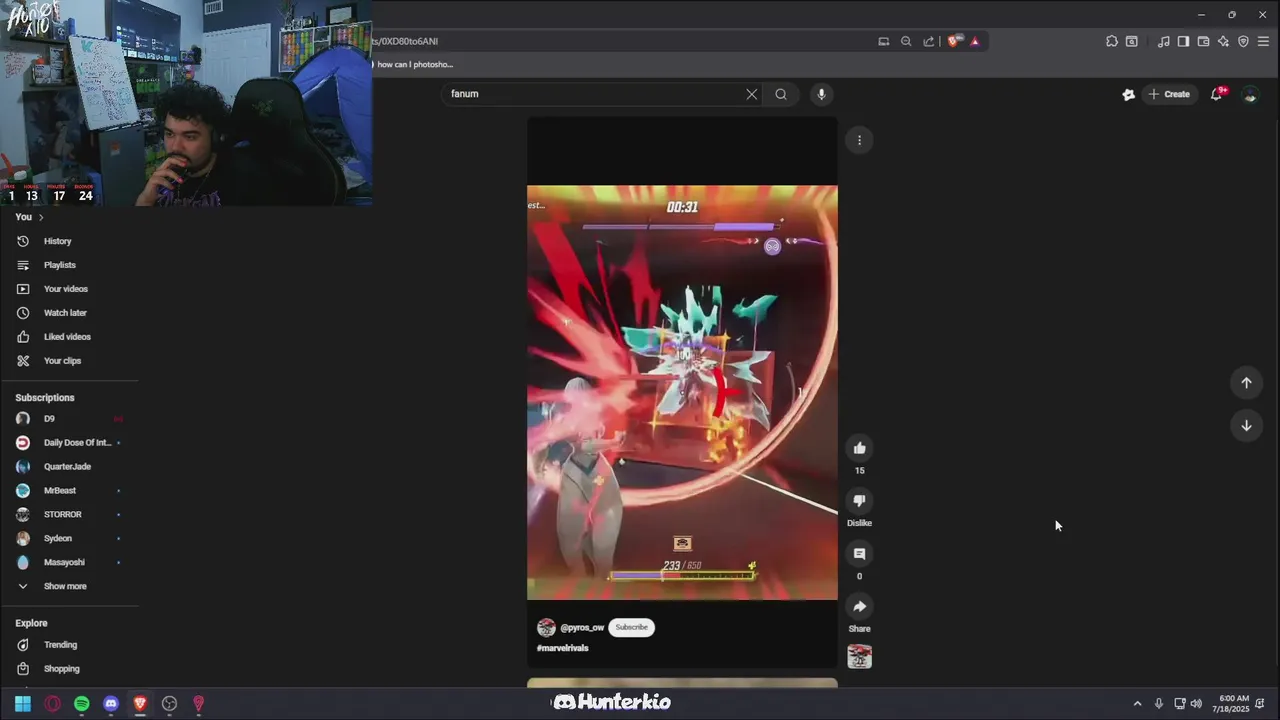The height and width of the screenshot is (720, 1280).
Task: Open the short's more options menu
Action: tap(859, 140)
